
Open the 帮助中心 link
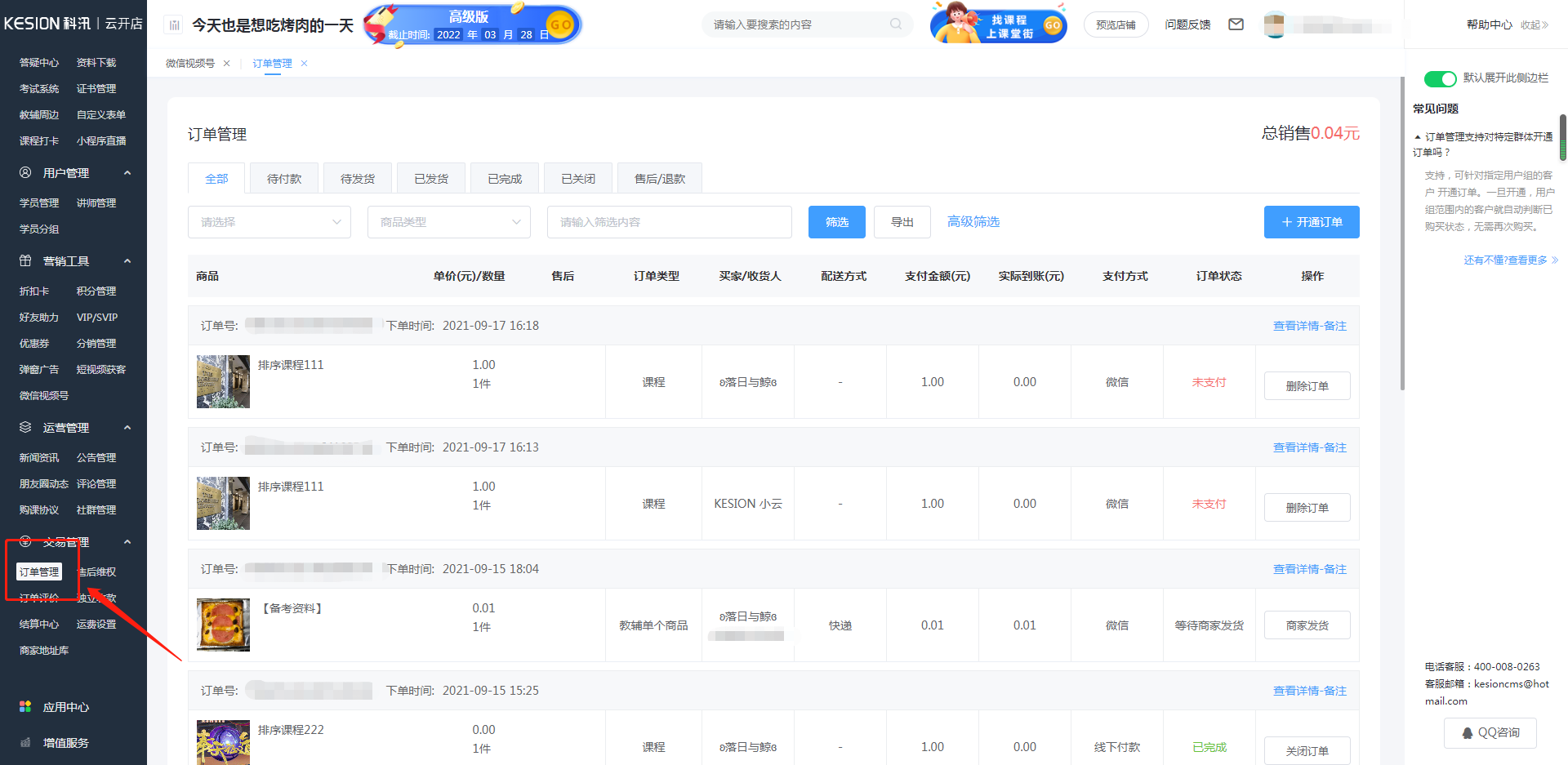pos(1489,25)
